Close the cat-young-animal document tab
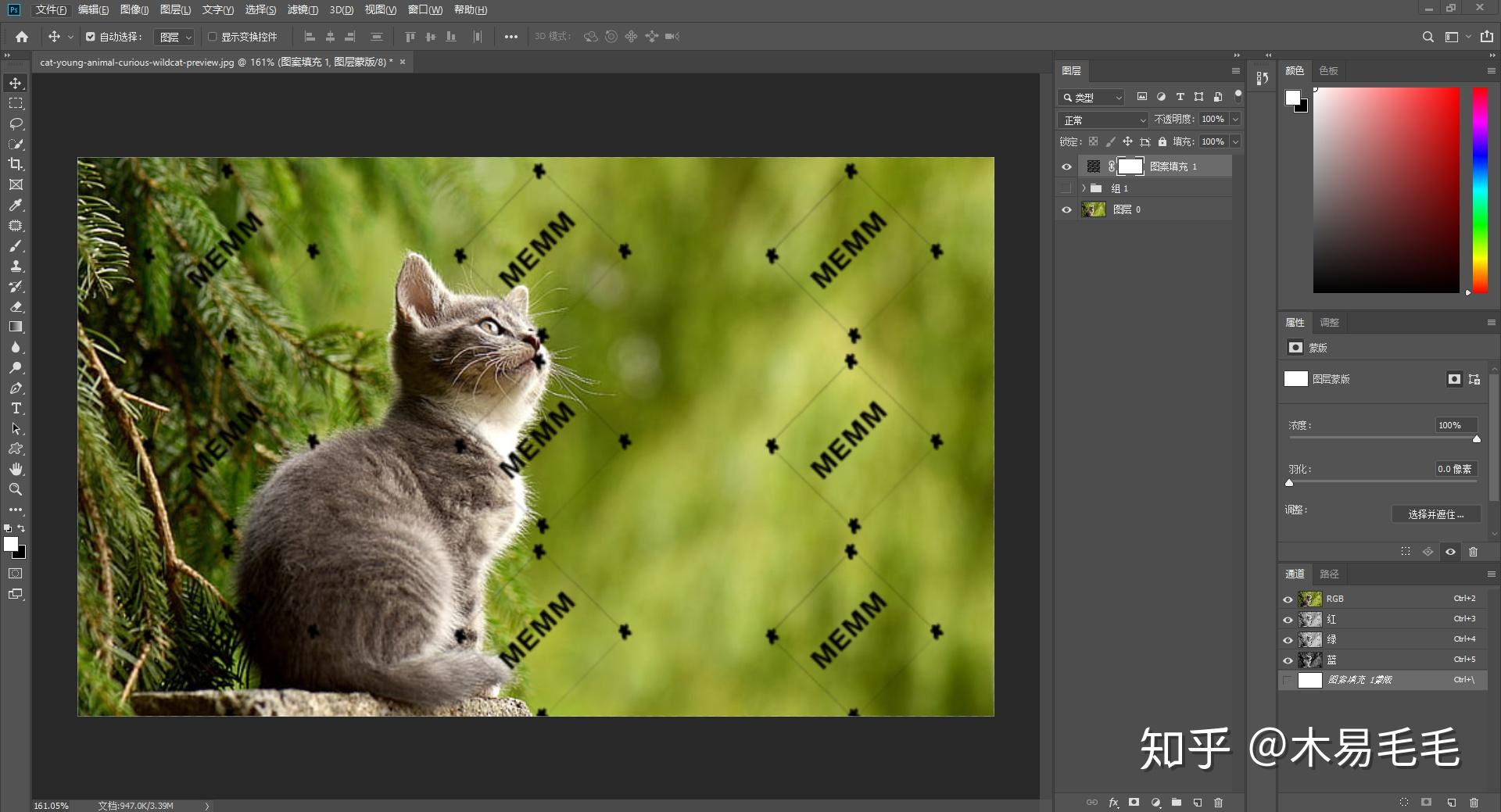Viewport: 1501px width, 812px height. (x=403, y=63)
